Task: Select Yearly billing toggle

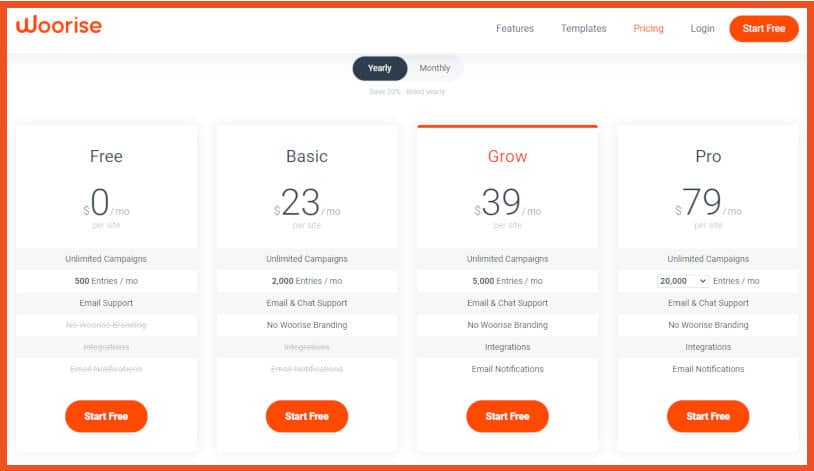Action: pos(379,68)
